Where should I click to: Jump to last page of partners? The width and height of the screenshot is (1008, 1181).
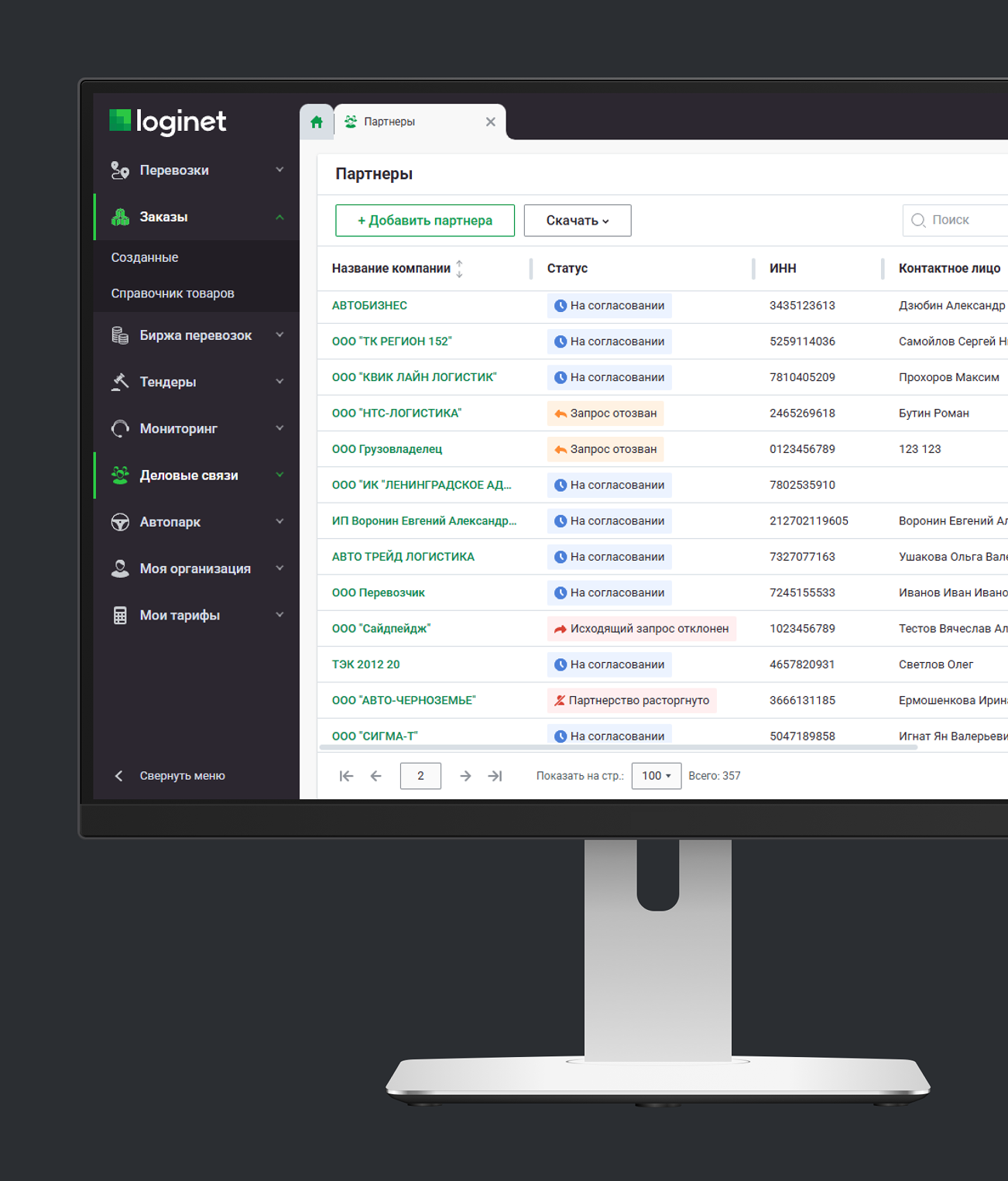coord(495,776)
